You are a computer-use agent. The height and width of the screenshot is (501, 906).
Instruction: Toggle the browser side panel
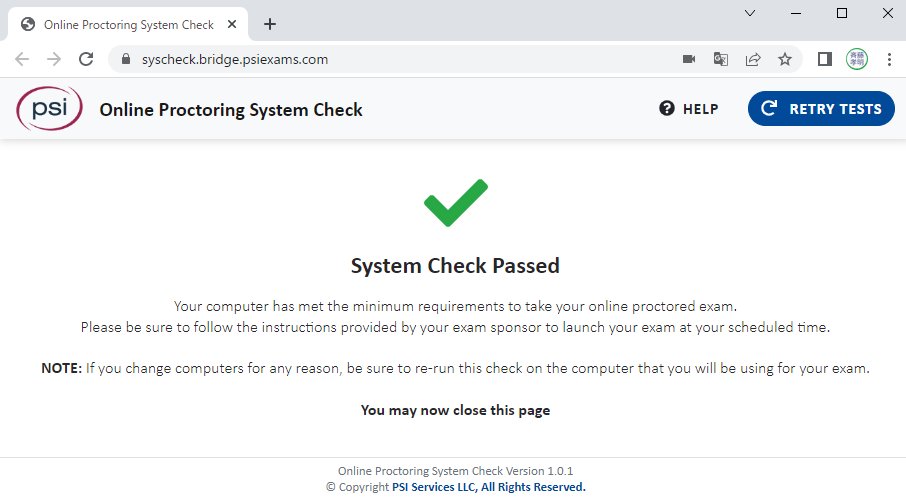(825, 59)
